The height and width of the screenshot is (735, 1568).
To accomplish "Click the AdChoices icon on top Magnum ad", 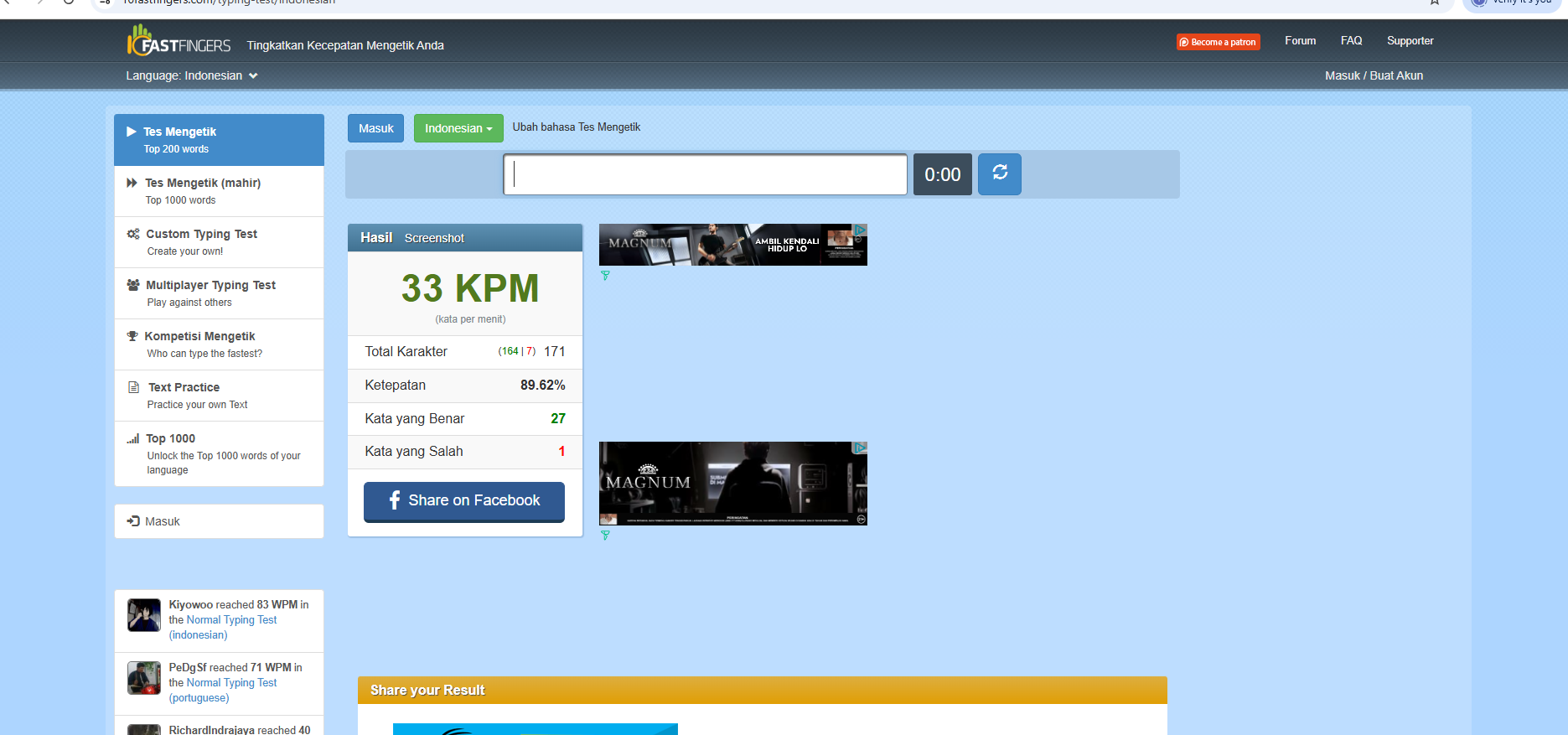I will click(860, 230).
